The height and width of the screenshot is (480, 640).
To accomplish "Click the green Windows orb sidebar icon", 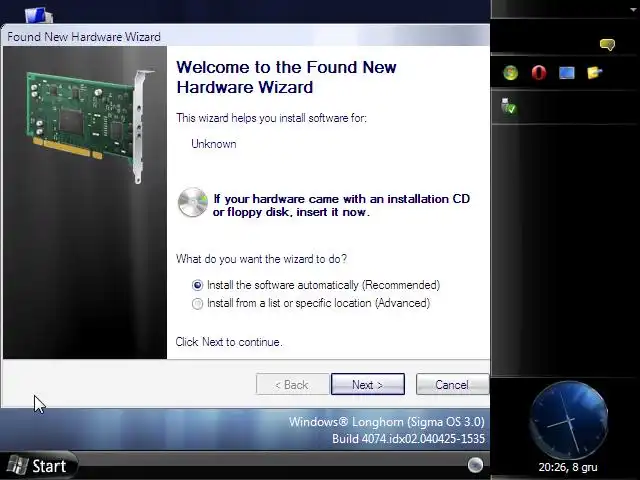I will pos(510,73).
